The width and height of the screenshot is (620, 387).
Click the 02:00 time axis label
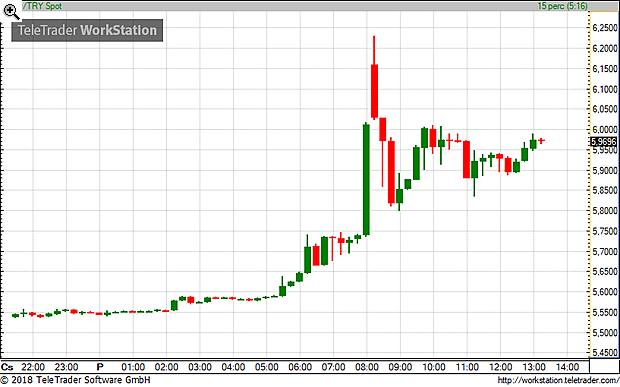tap(166, 366)
